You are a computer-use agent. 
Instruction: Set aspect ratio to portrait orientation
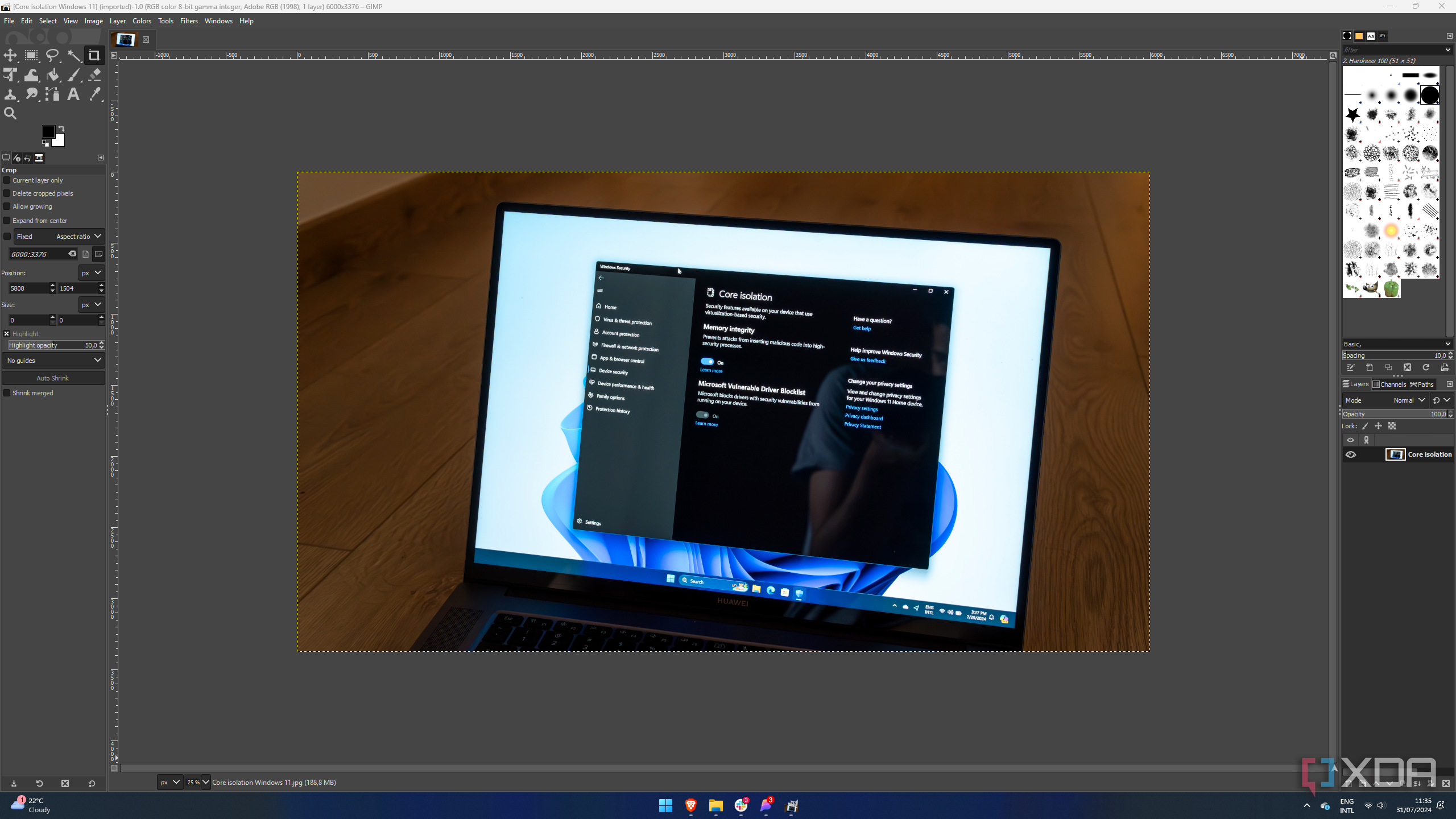tap(85, 254)
